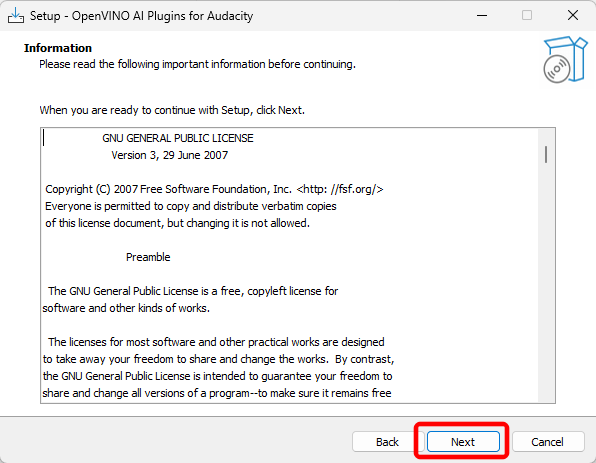Image resolution: width=596 pixels, height=463 pixels.
Task: Click the Copyright (C) 2007 line
Action: (214, 189)
